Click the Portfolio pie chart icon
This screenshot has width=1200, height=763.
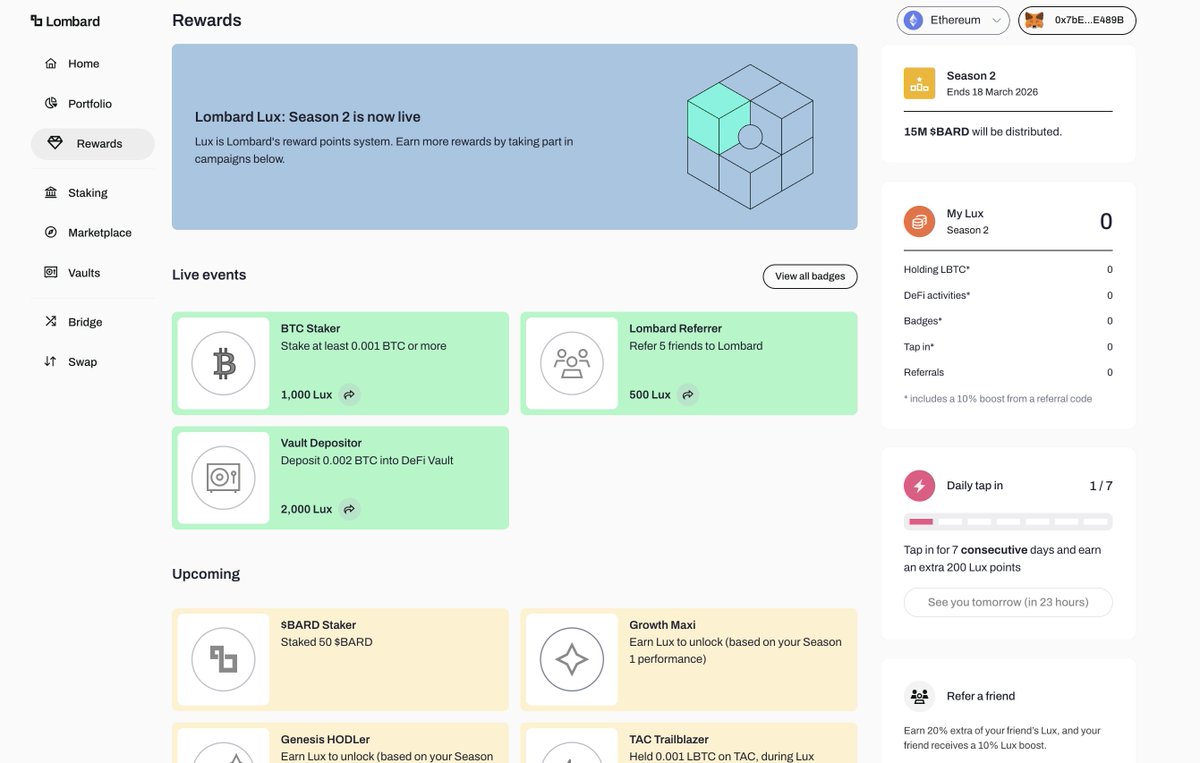coord(51,103)
